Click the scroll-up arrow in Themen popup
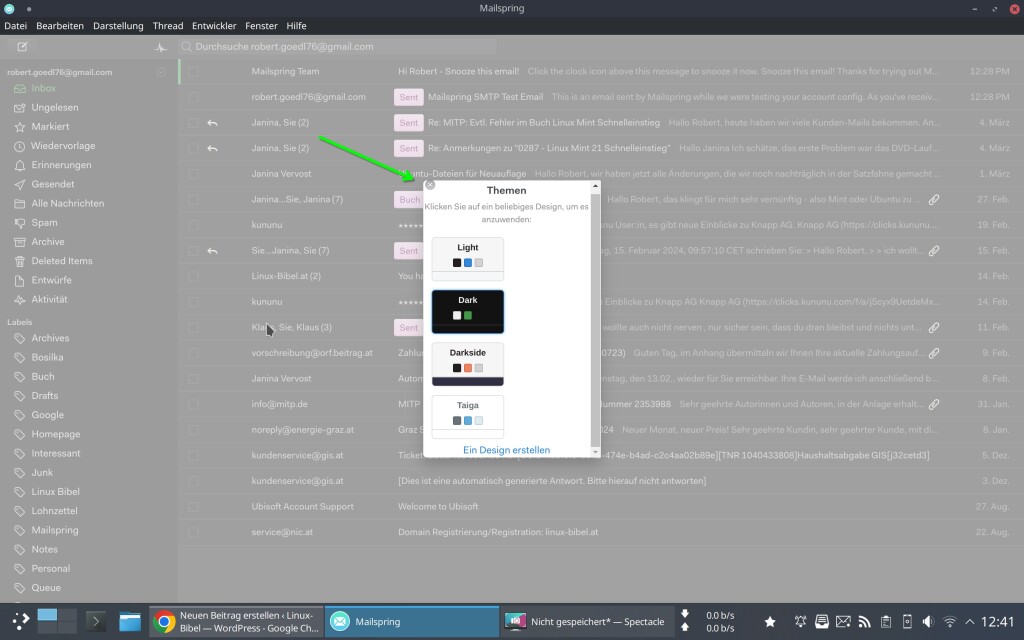This screenshot has width=1024, height=640. (595, 187)
